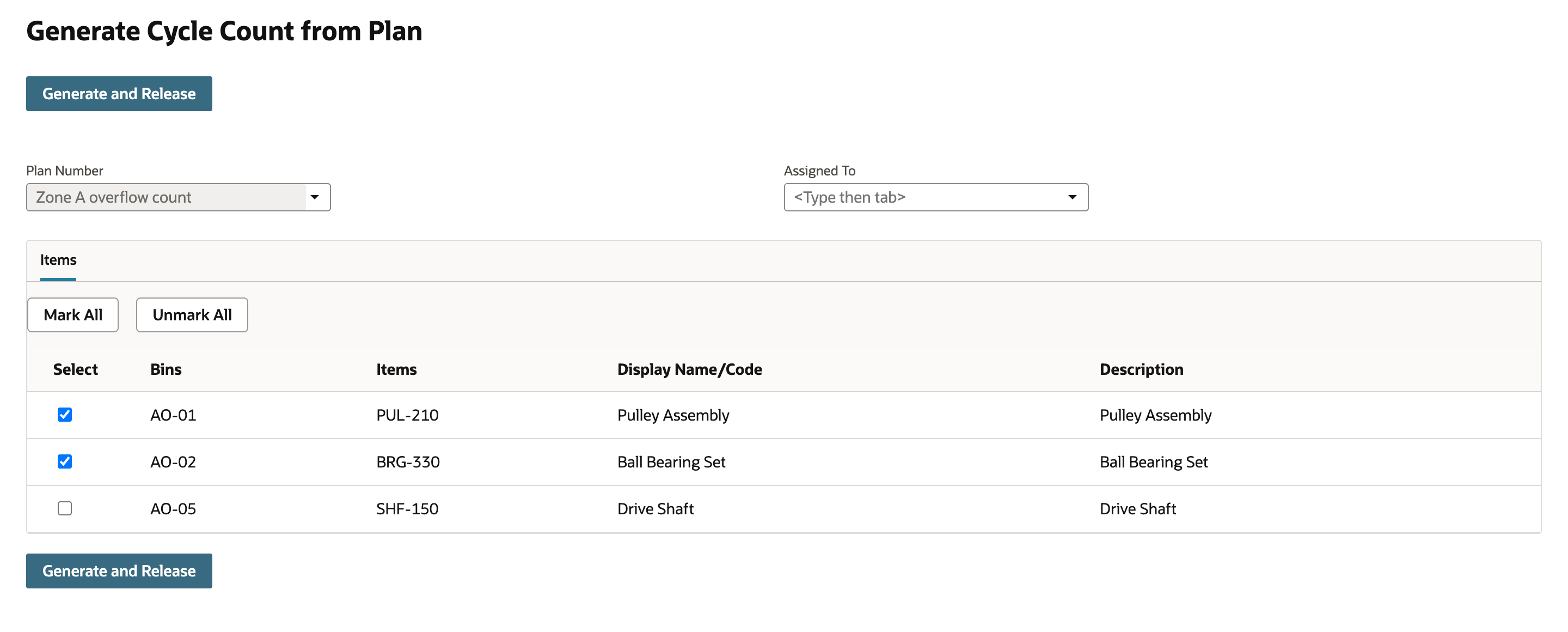This screenshot has height=632, width=1568.
Task: Click Ball Bearing Set in Description column
Action: point(1153,463)
